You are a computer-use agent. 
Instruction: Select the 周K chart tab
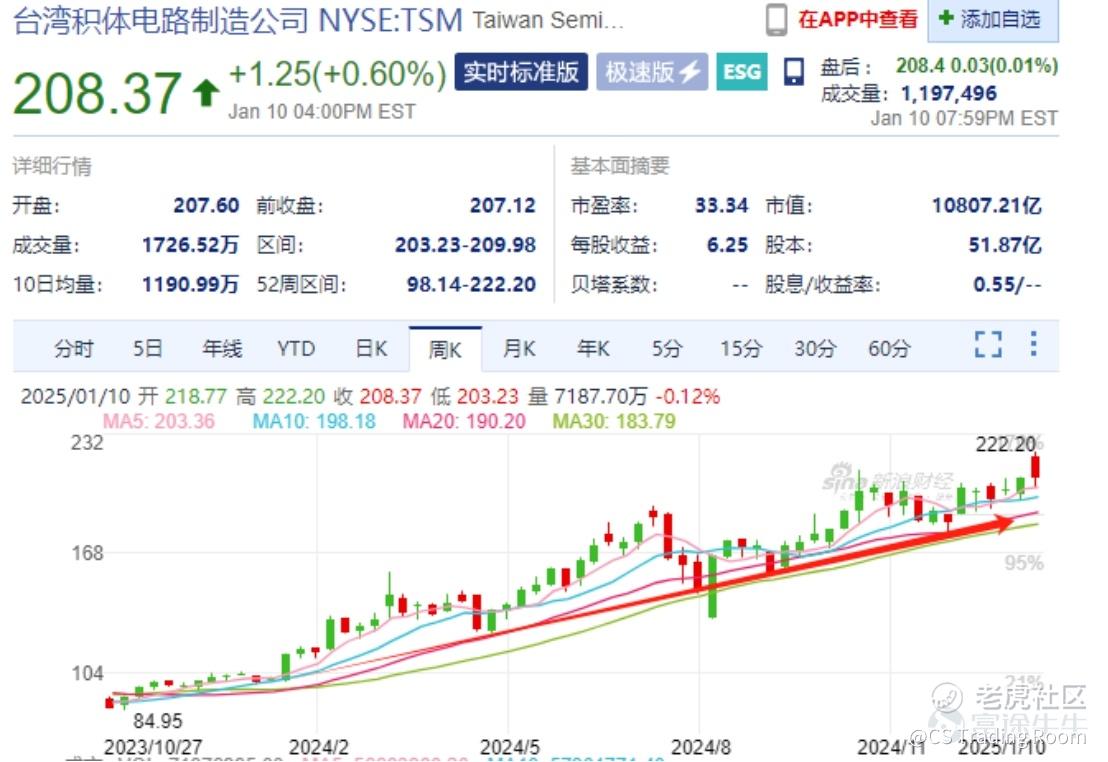pos(445,349)
